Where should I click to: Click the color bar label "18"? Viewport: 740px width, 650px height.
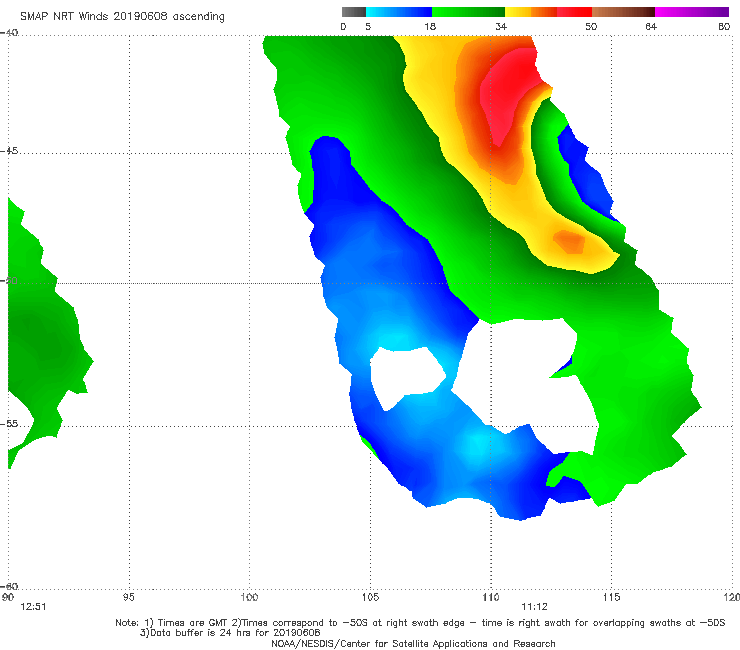[430, 26]
